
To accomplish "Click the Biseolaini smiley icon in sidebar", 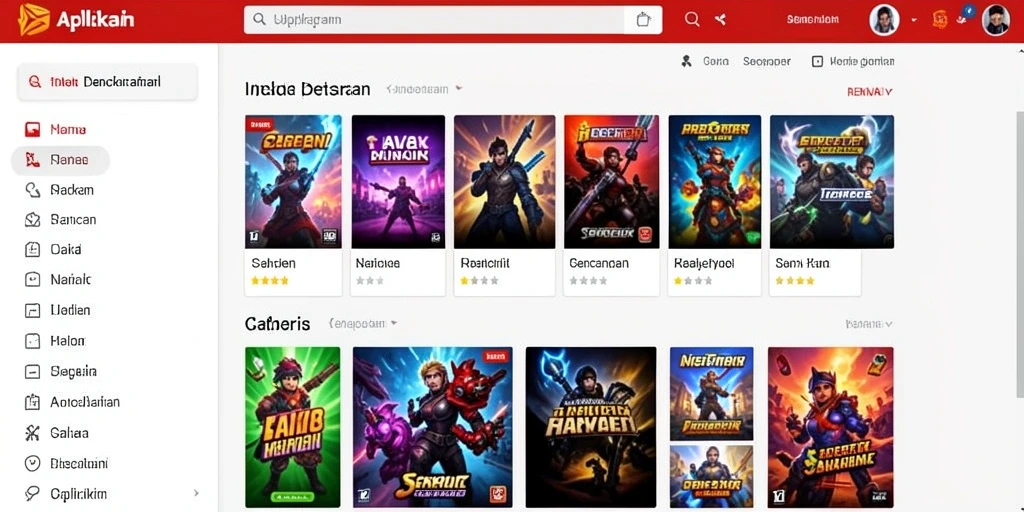I will (32, 464).
